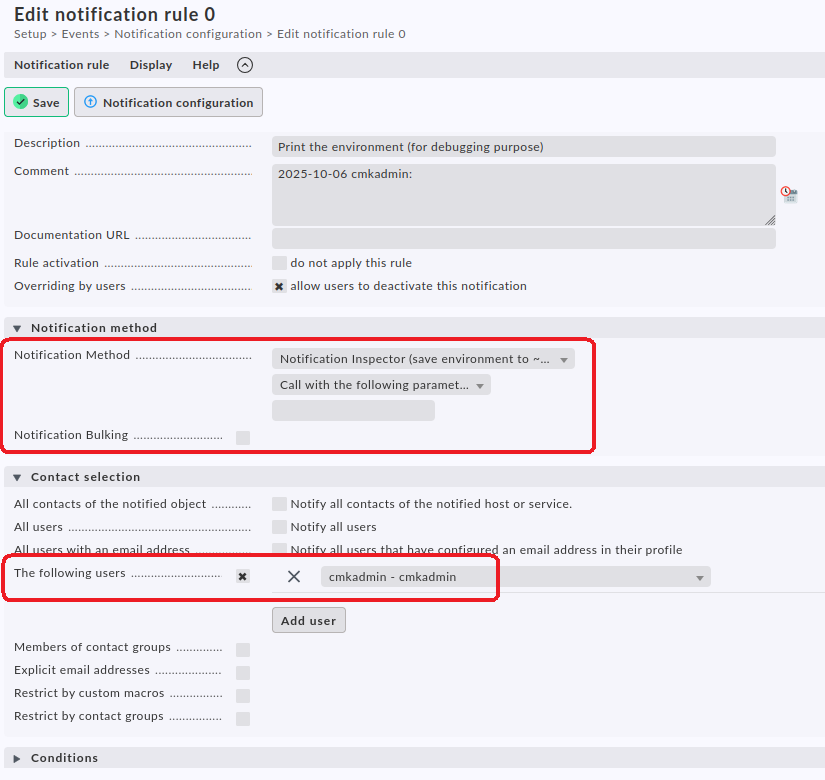Open the Notification rule menu
This screenshot has height=780, width=825.
coord(62,65)
